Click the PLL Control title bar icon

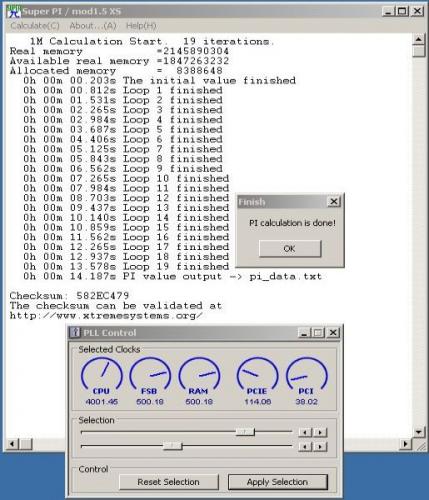pyautogui.click(x=75, y=332)
